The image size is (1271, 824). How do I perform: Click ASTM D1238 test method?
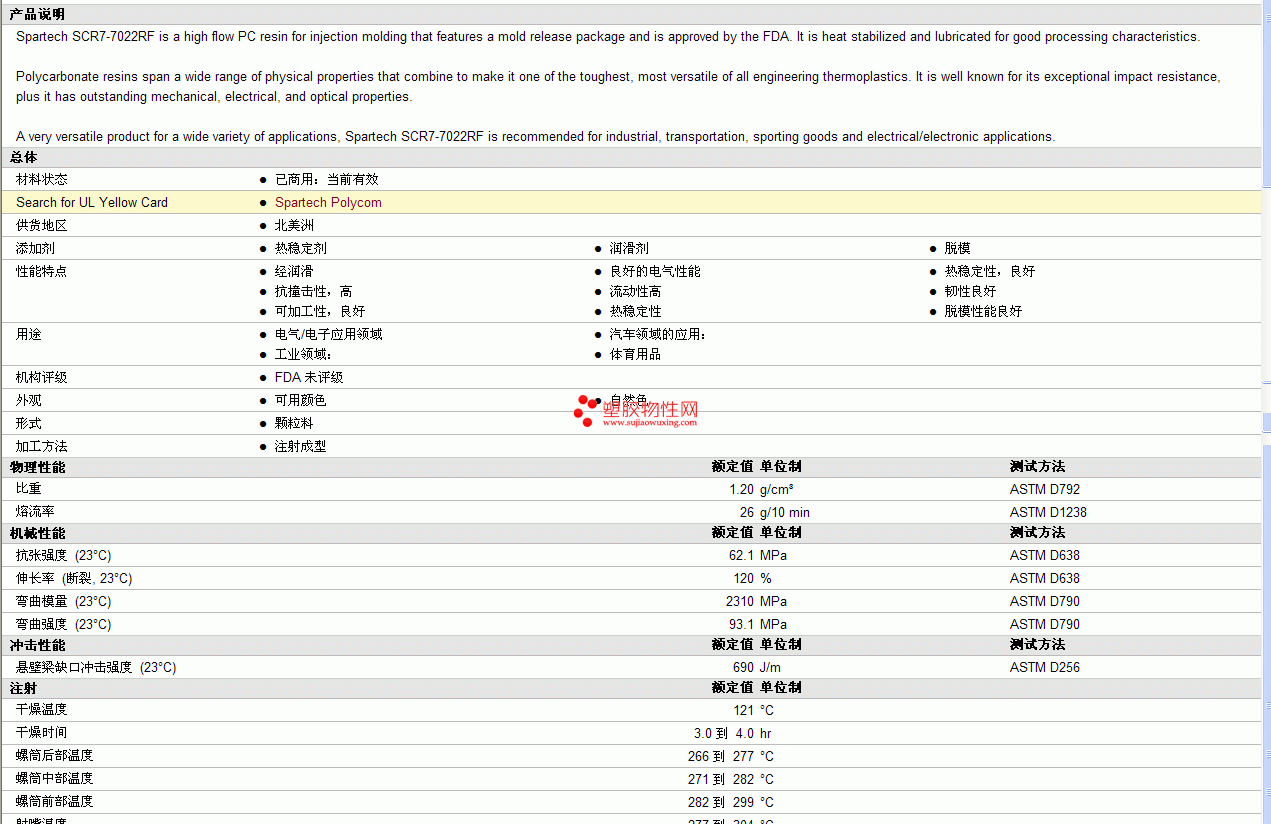tap(1048, 512)
